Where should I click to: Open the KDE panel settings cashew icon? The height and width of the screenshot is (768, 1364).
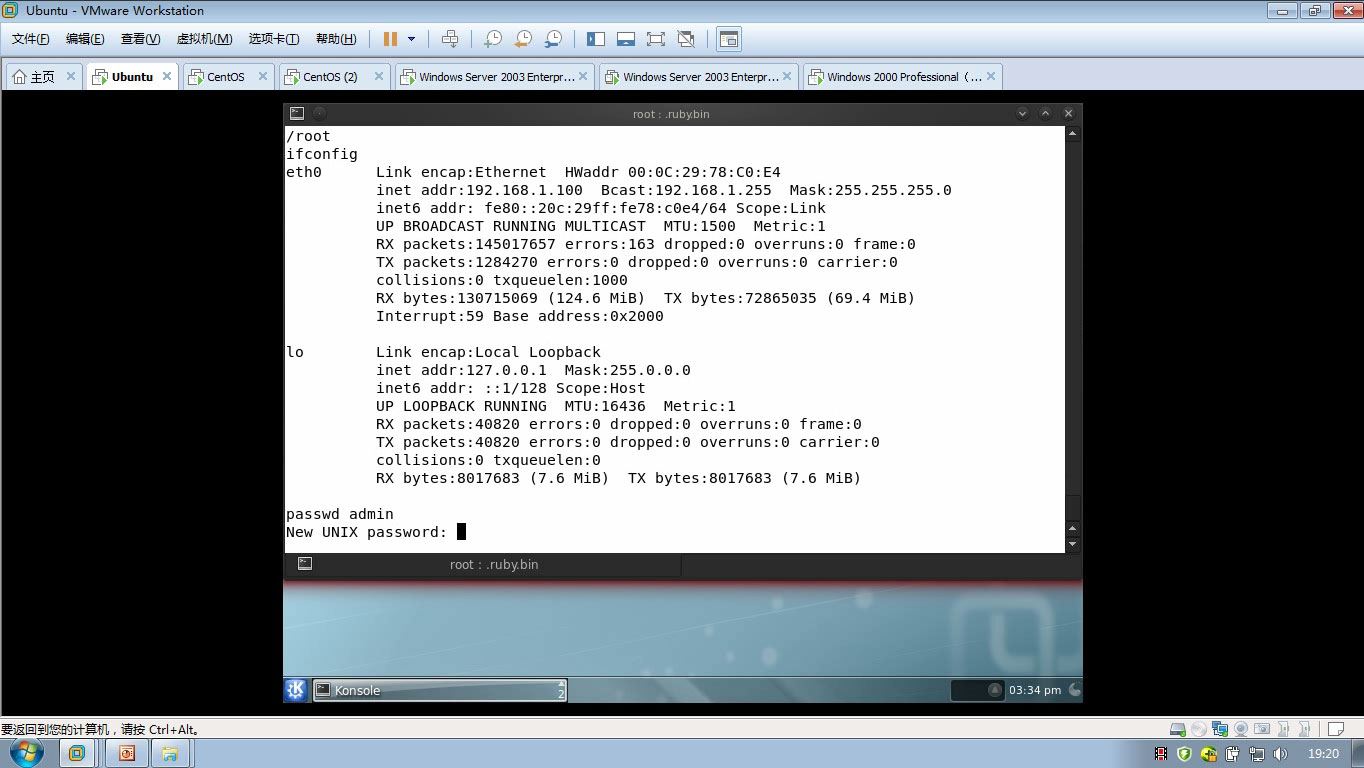click(1075, 690)
